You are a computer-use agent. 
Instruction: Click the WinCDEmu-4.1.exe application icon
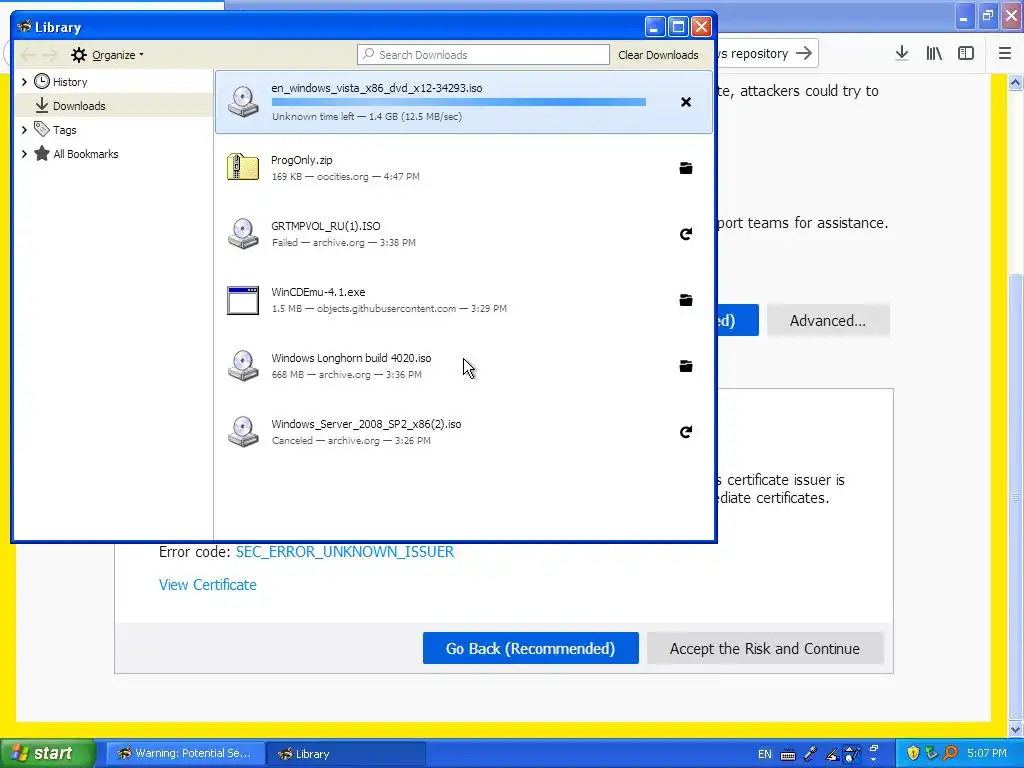point(243,300)
